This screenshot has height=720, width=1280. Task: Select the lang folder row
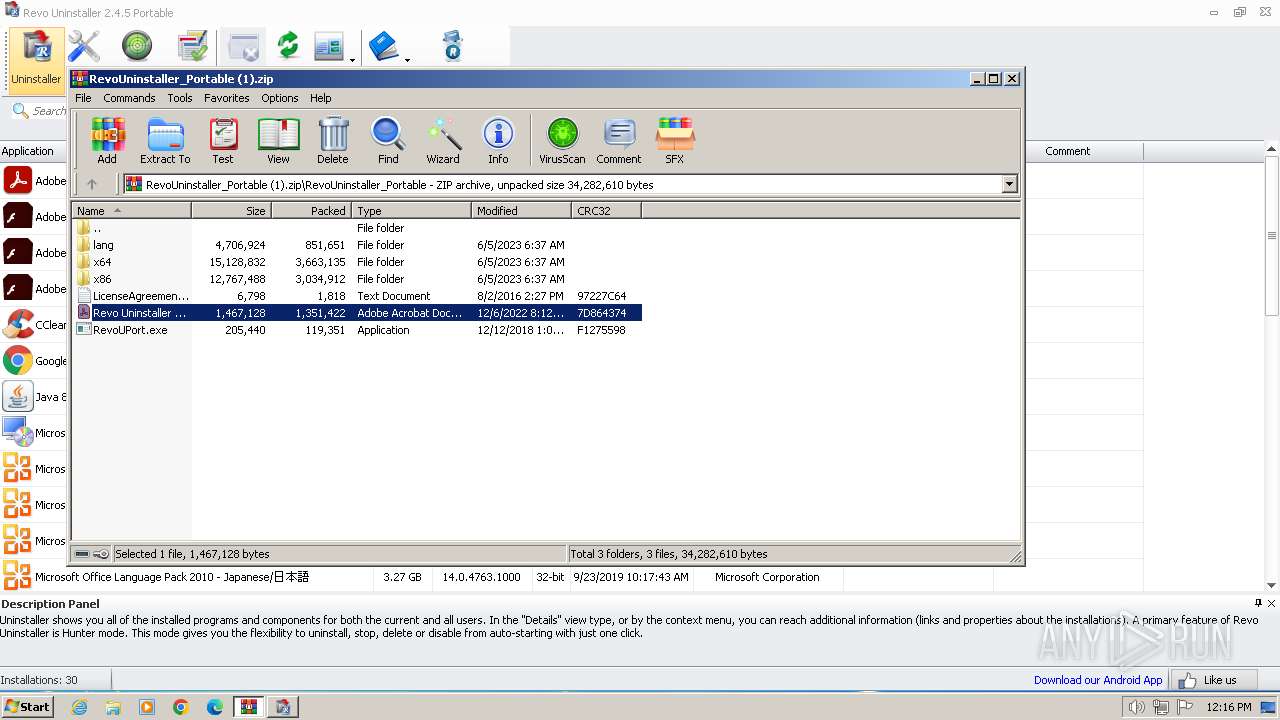coord(356,245)
